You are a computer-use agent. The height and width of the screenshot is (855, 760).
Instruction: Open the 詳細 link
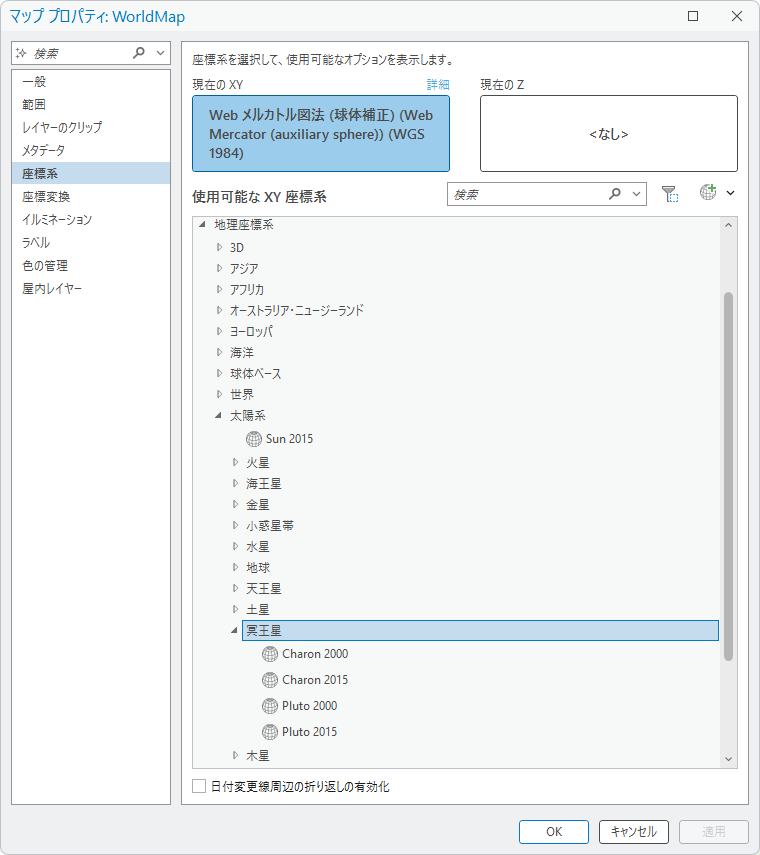click(x=438, y=85)
